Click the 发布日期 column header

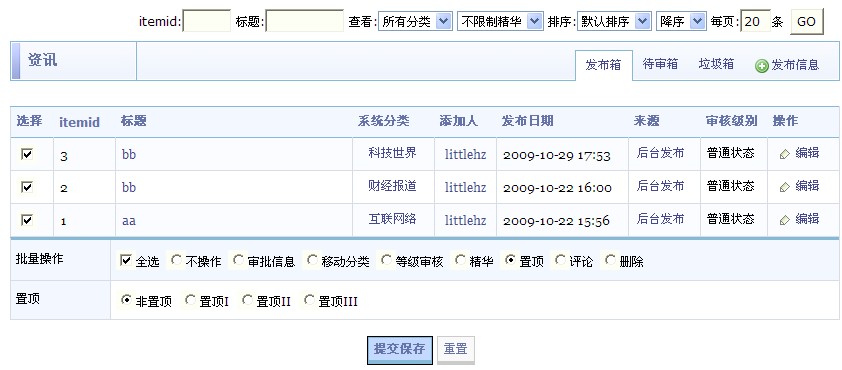[x=528, y=121]
